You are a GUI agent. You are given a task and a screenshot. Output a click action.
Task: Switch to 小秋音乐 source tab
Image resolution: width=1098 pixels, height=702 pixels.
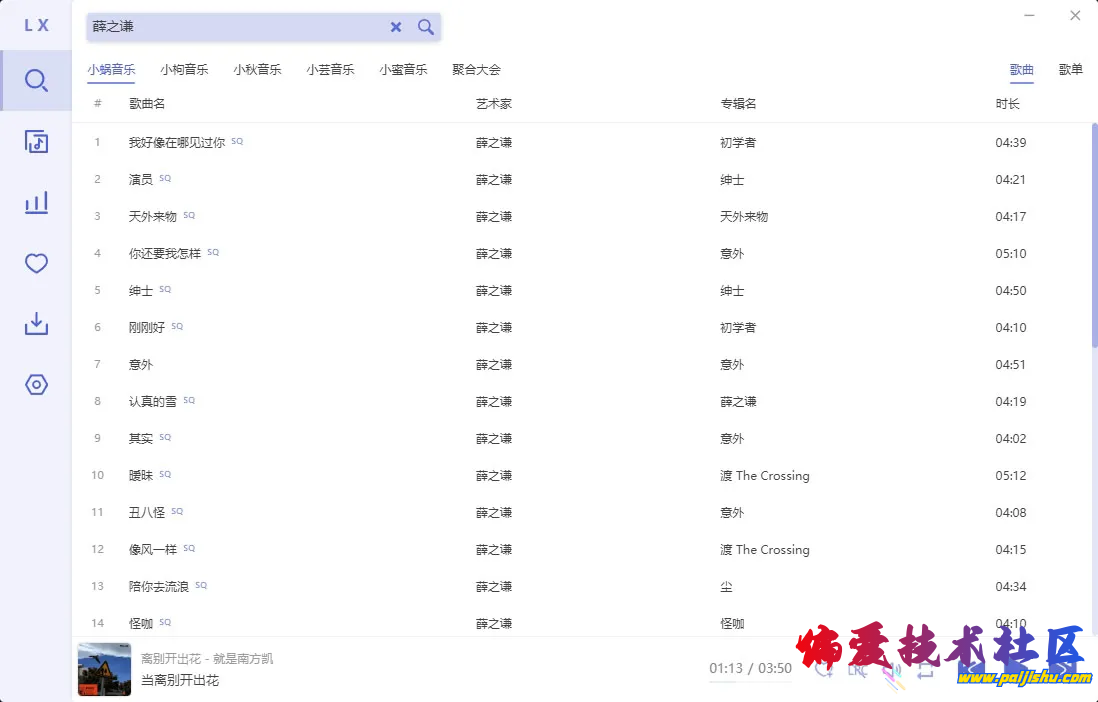click(257, 70)
